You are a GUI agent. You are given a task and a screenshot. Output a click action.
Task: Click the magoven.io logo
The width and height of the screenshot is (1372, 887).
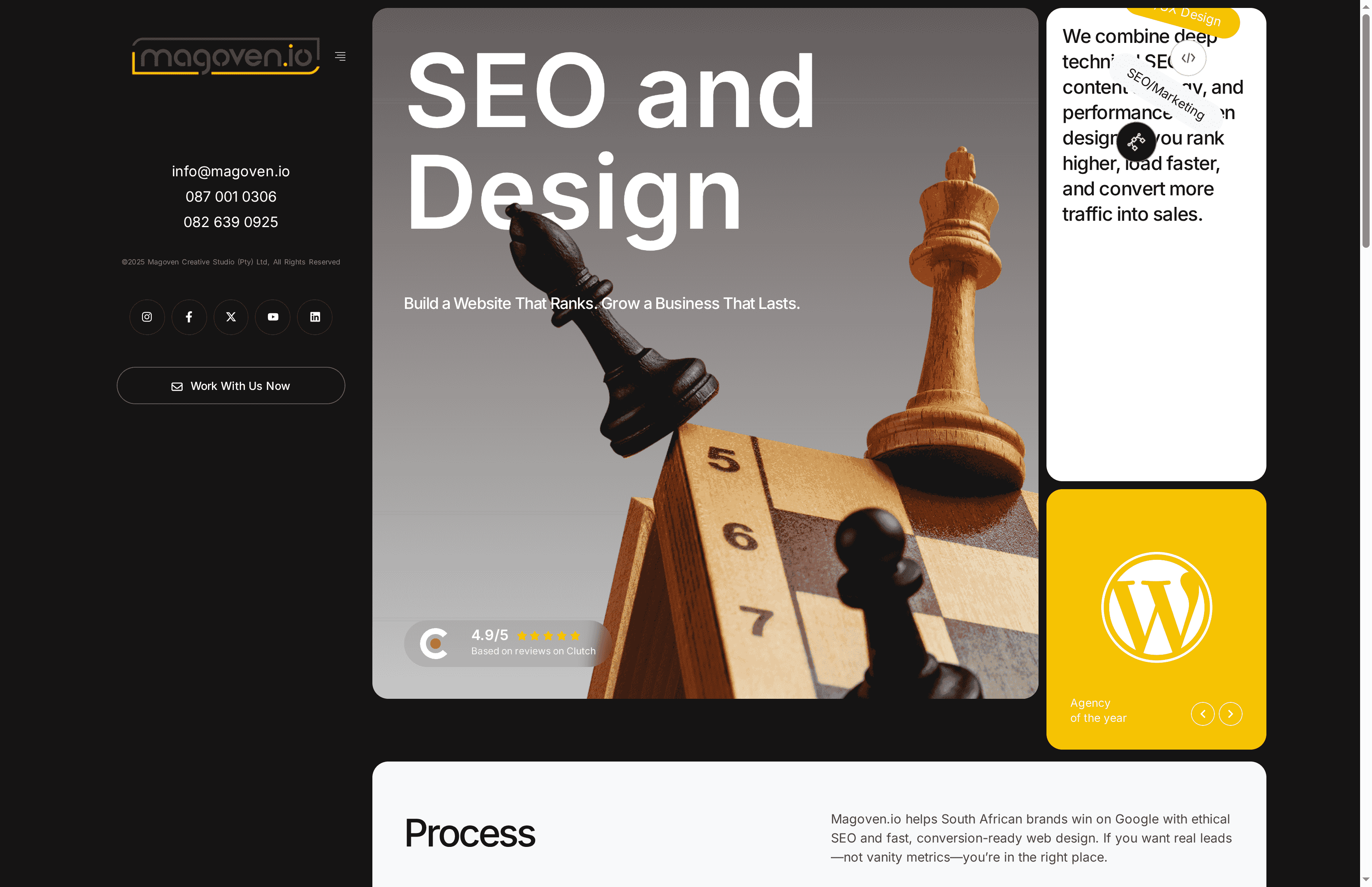click(x=226, y=56)
